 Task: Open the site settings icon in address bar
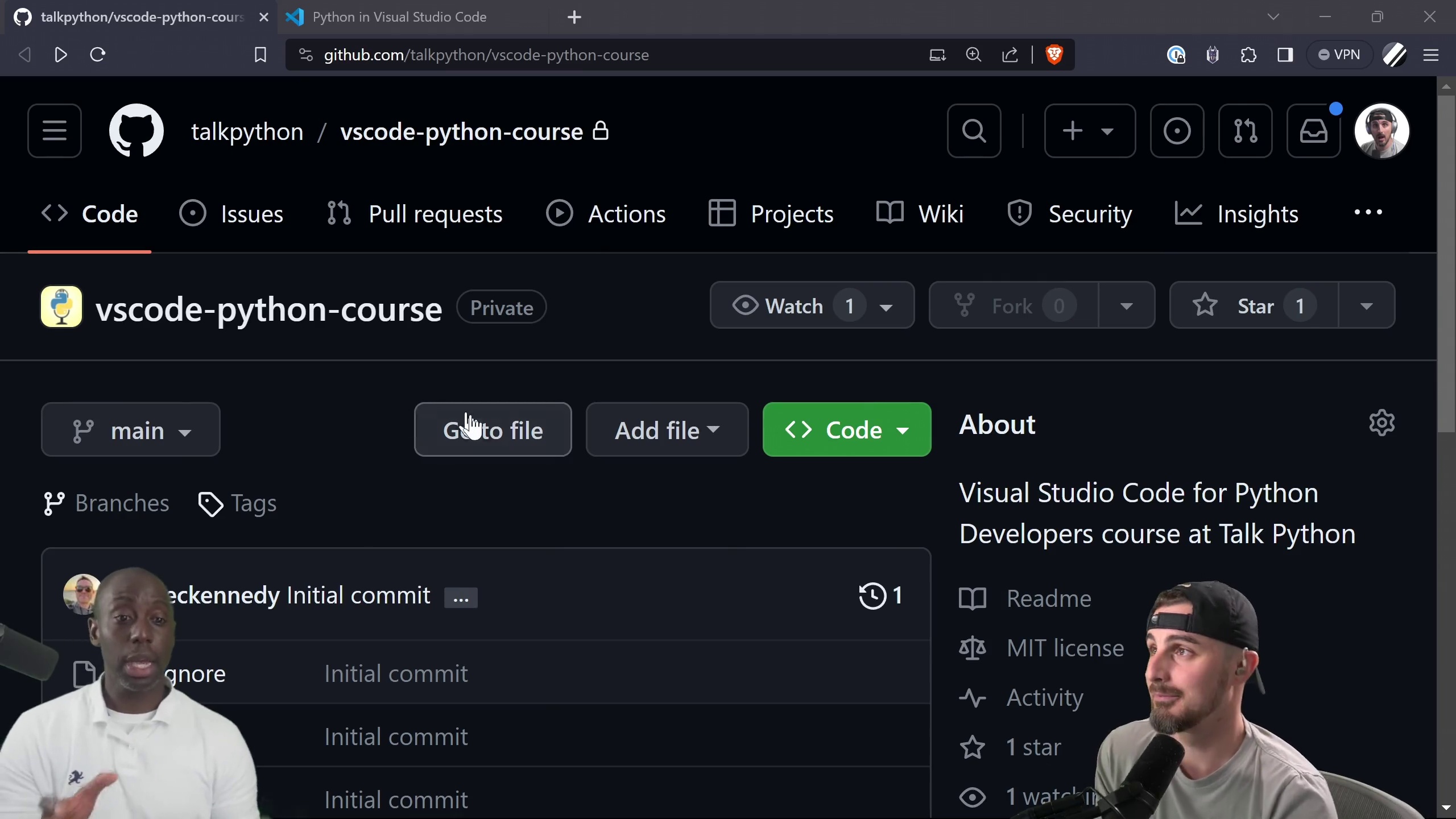(305, 55)
